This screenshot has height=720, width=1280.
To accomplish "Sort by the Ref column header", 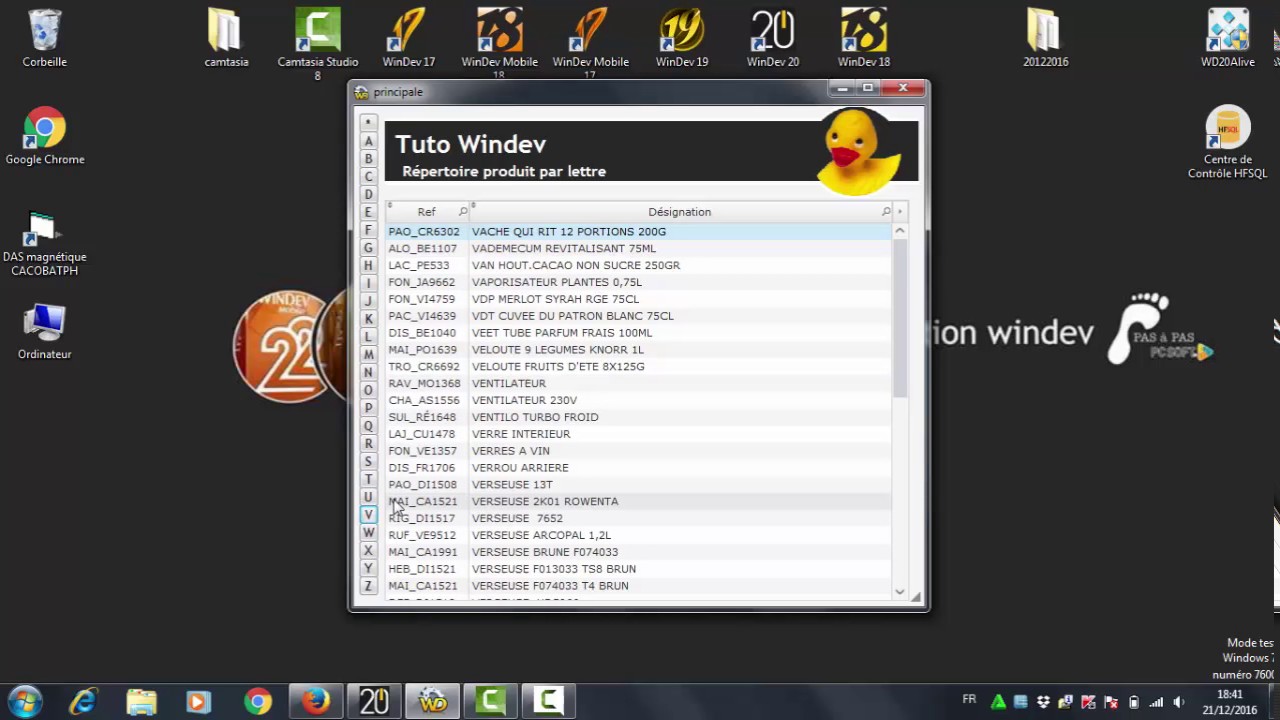I will (x=427, y=211).
